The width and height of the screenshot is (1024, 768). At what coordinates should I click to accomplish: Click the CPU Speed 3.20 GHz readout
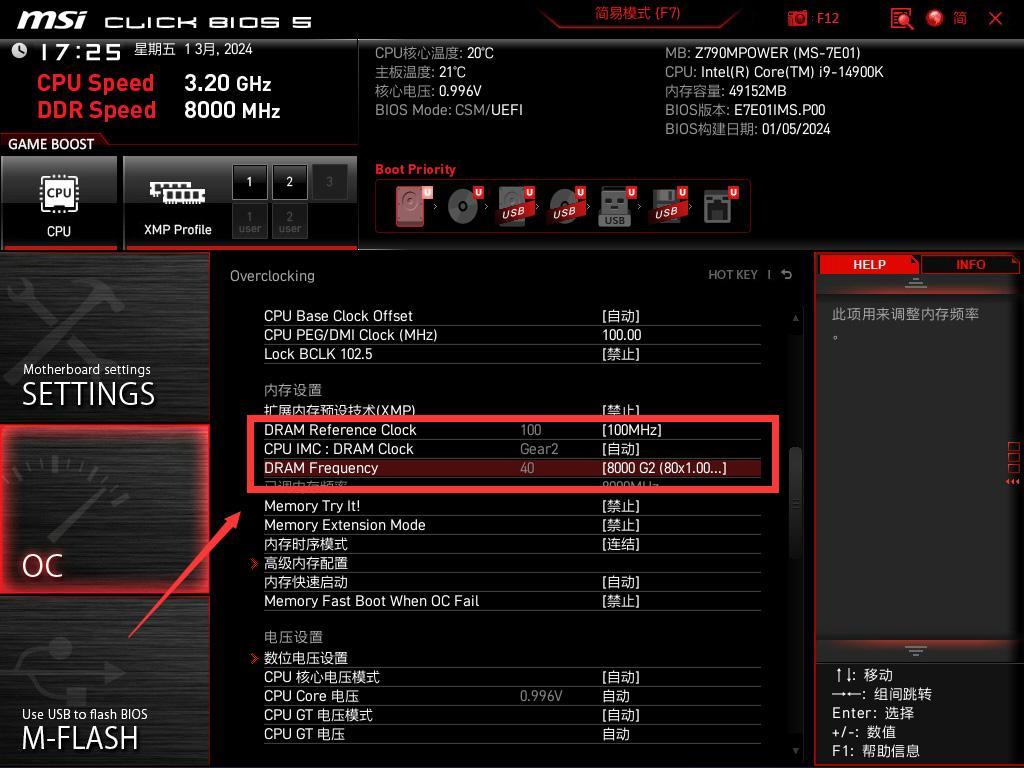click(x=154, y=83)
